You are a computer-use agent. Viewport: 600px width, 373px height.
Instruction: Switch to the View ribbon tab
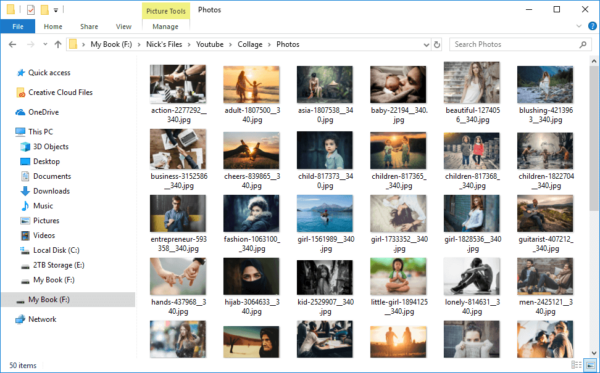click(124, 26)
